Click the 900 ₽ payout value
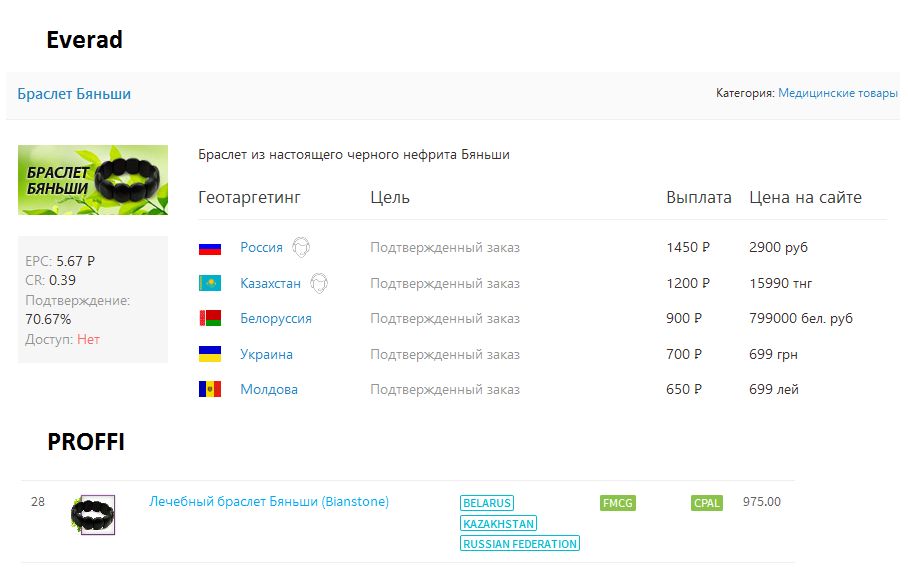The image size is (908, 576). (684, 318)
